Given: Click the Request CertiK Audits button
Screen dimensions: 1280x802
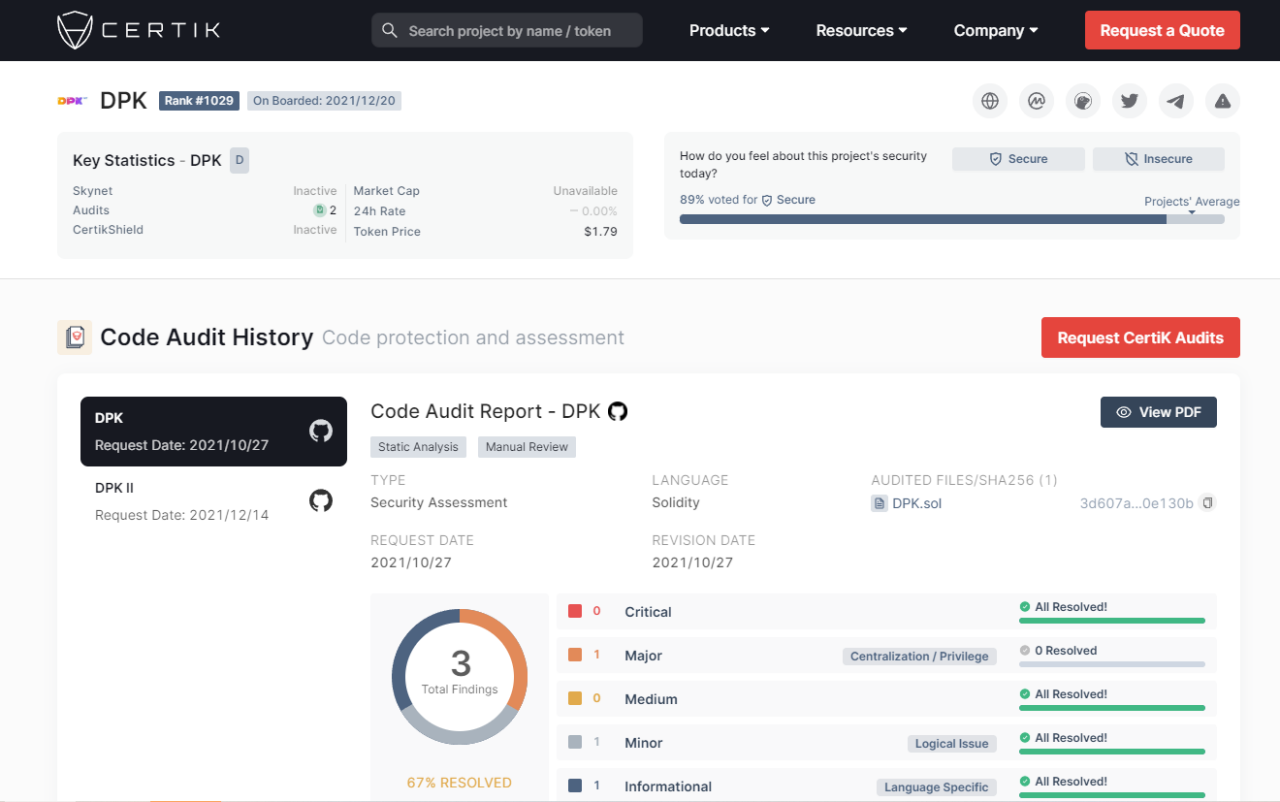Looking at the screenshot, I should pos(1140,338).
